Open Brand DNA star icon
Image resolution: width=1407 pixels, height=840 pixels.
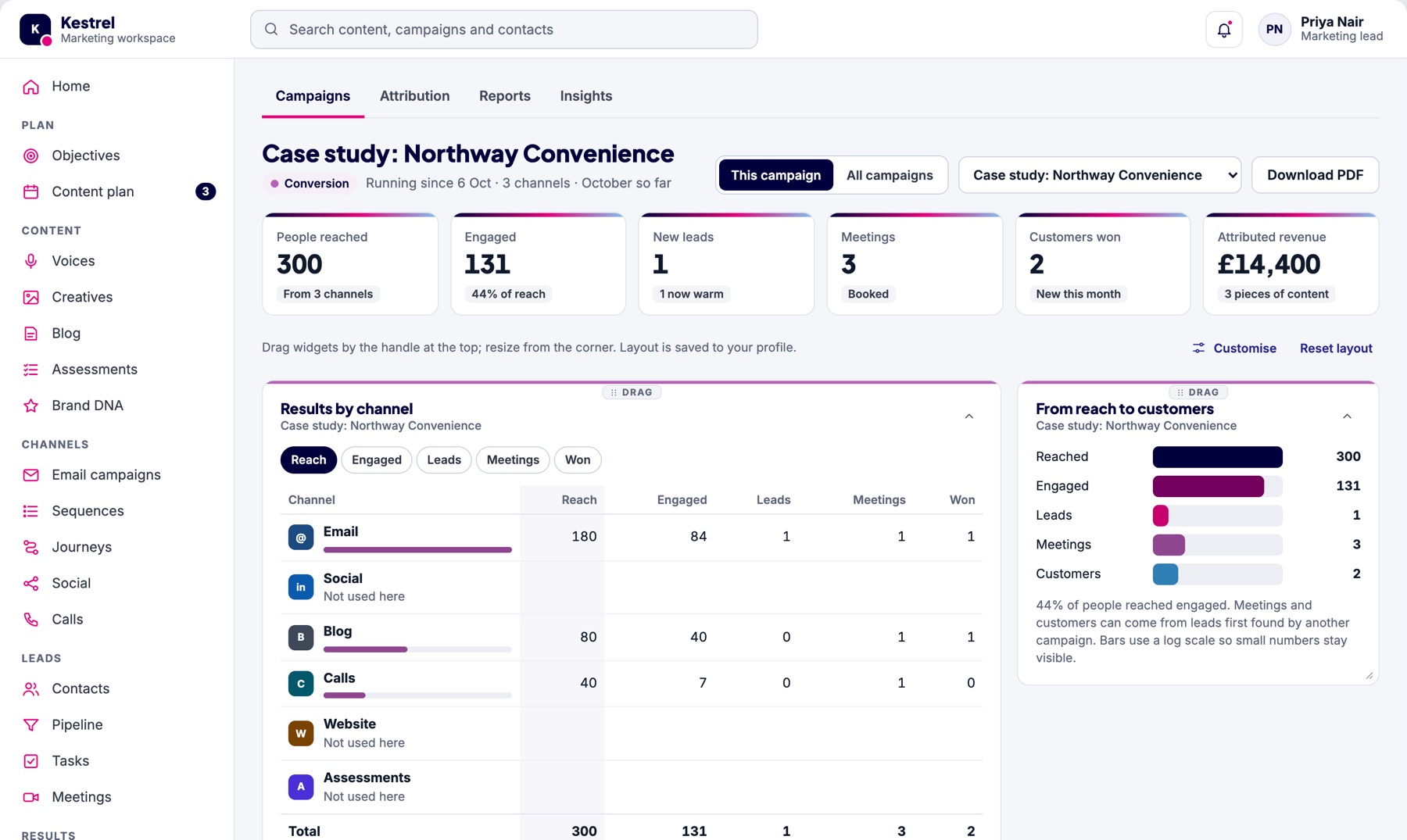tap(31, 406)
